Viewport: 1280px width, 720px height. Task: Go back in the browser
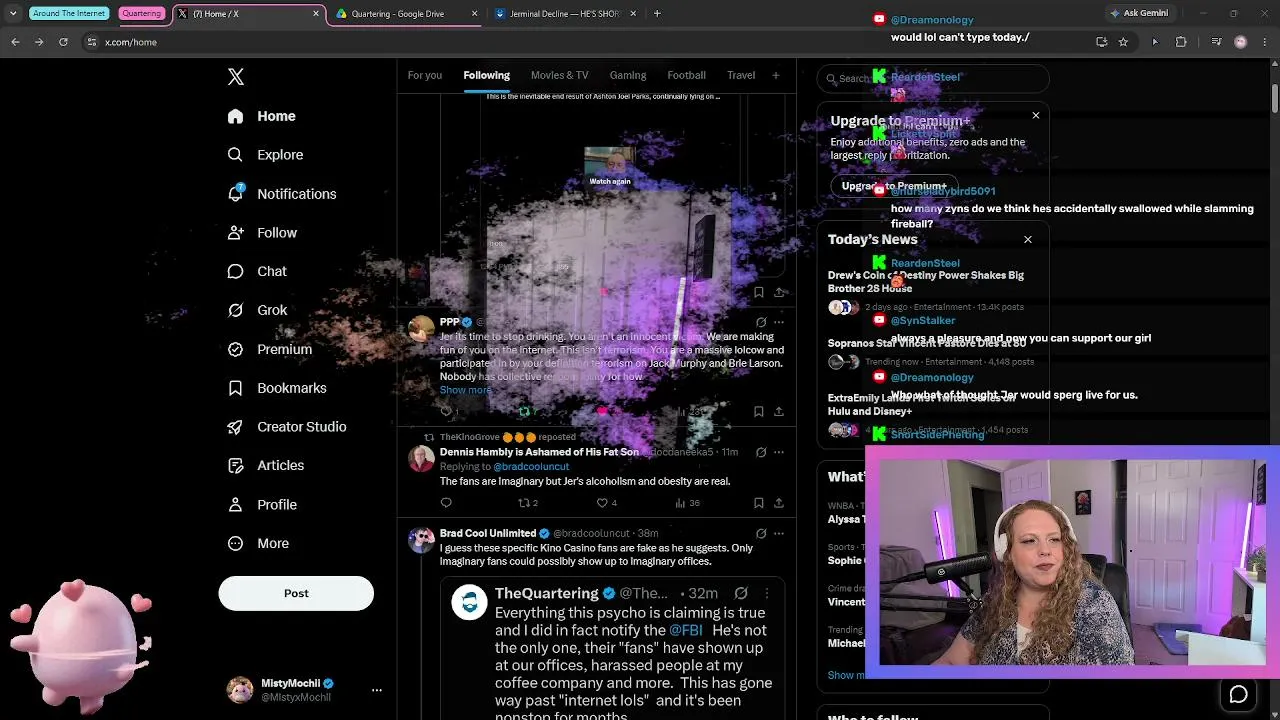coord(15,42)
